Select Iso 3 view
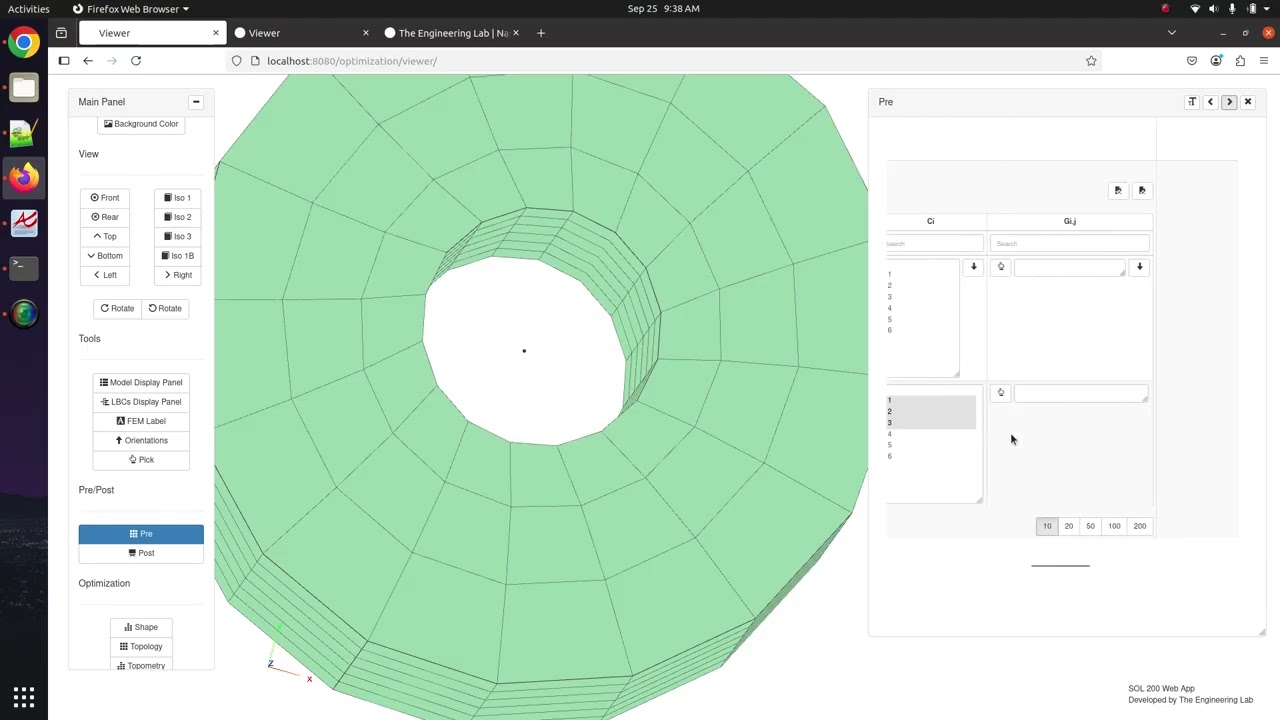The height and width of the screenshot is (720, 1280). [177, 236]
